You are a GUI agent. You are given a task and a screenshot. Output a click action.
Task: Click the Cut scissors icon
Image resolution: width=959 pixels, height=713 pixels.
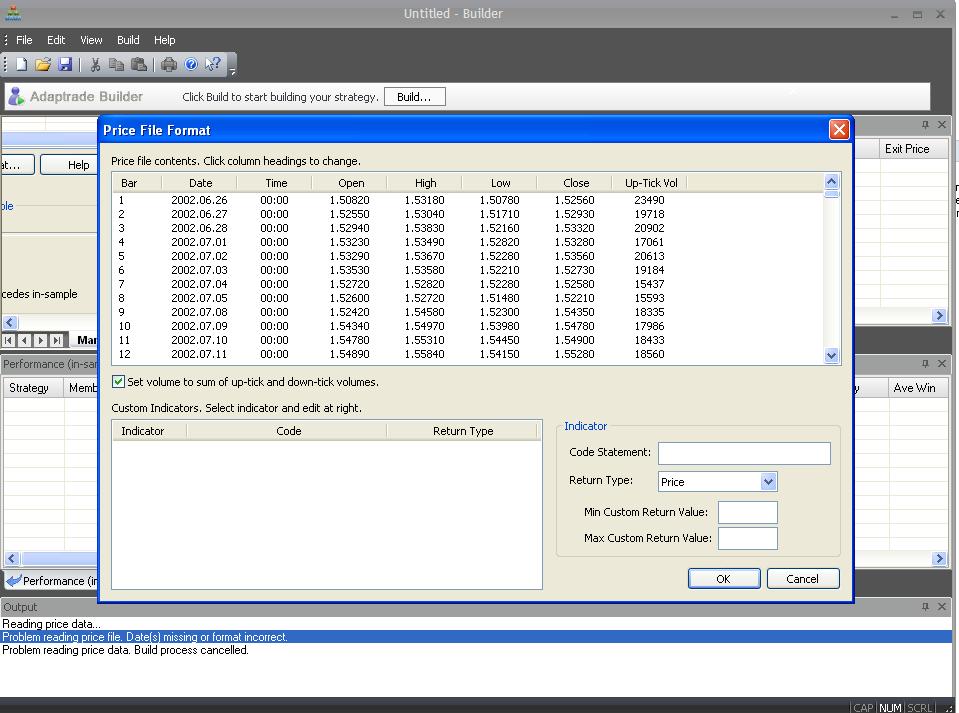point(95,65)
